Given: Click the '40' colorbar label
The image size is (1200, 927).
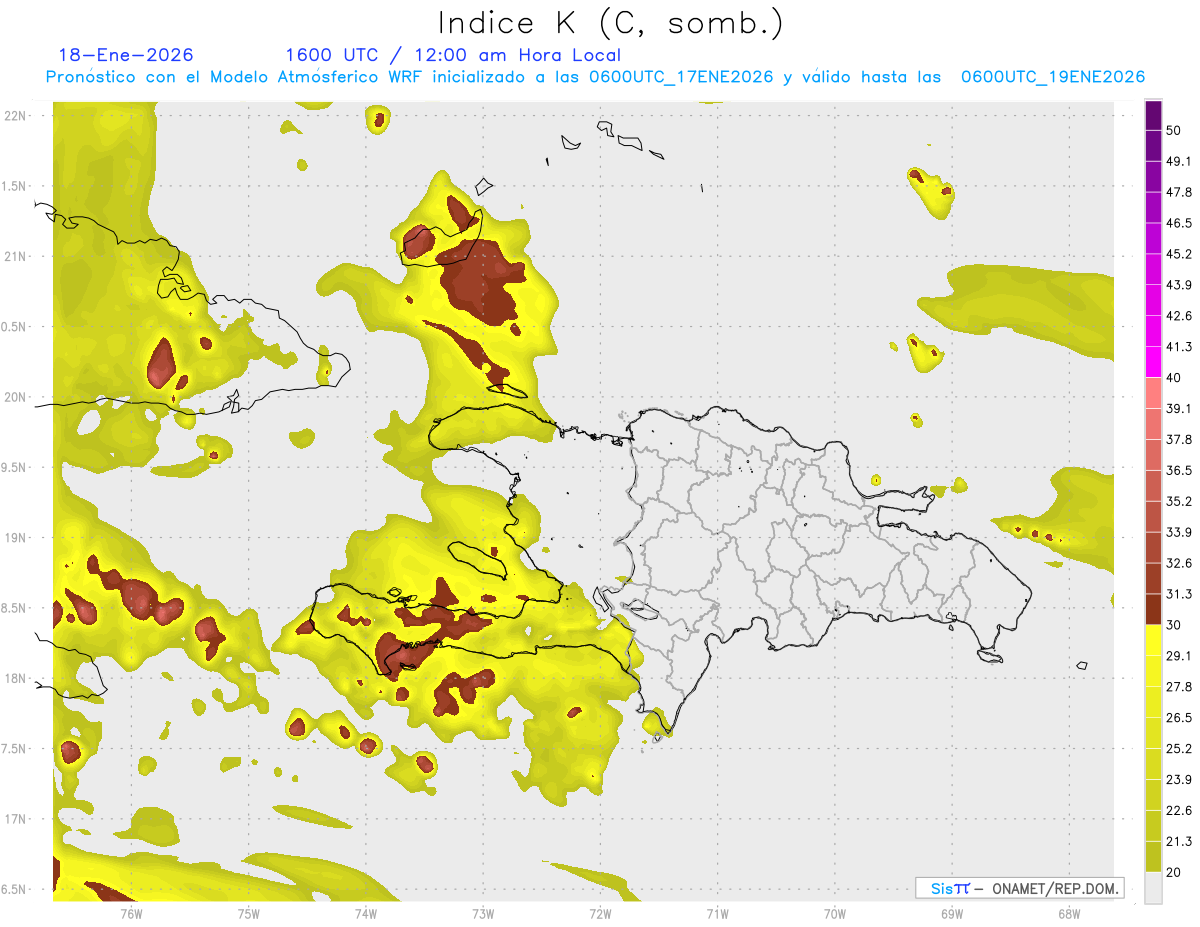Looking at the screenshot, I should (x=1176, y=378).
